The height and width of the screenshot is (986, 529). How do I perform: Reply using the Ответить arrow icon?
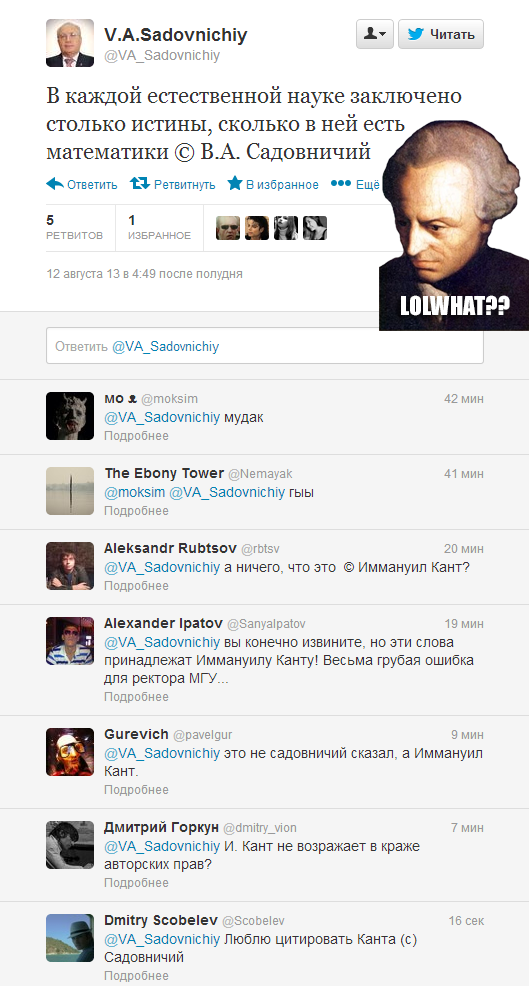tap(55, 184)
